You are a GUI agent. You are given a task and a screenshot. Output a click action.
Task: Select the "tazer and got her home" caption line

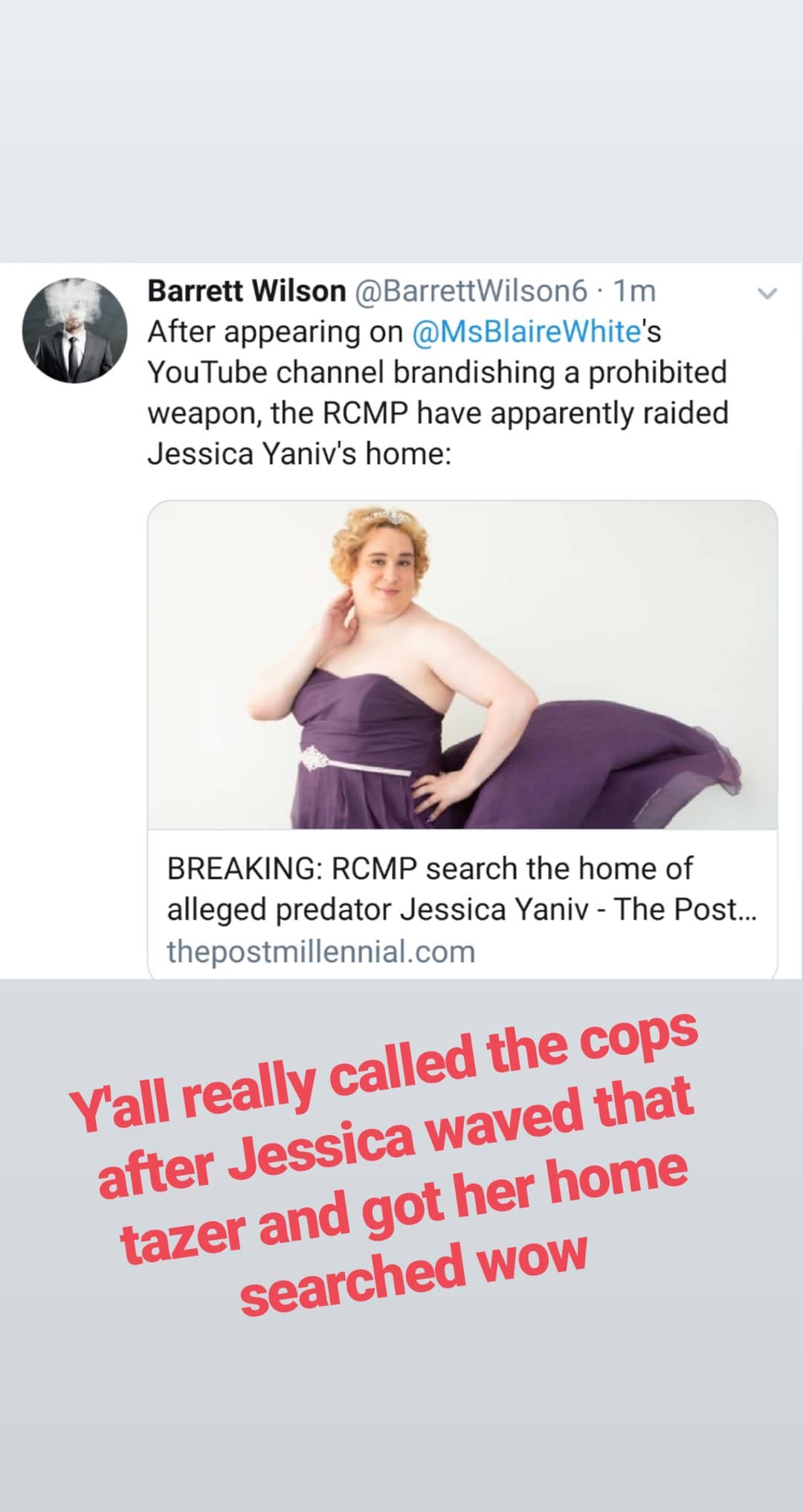point(404,1201)
